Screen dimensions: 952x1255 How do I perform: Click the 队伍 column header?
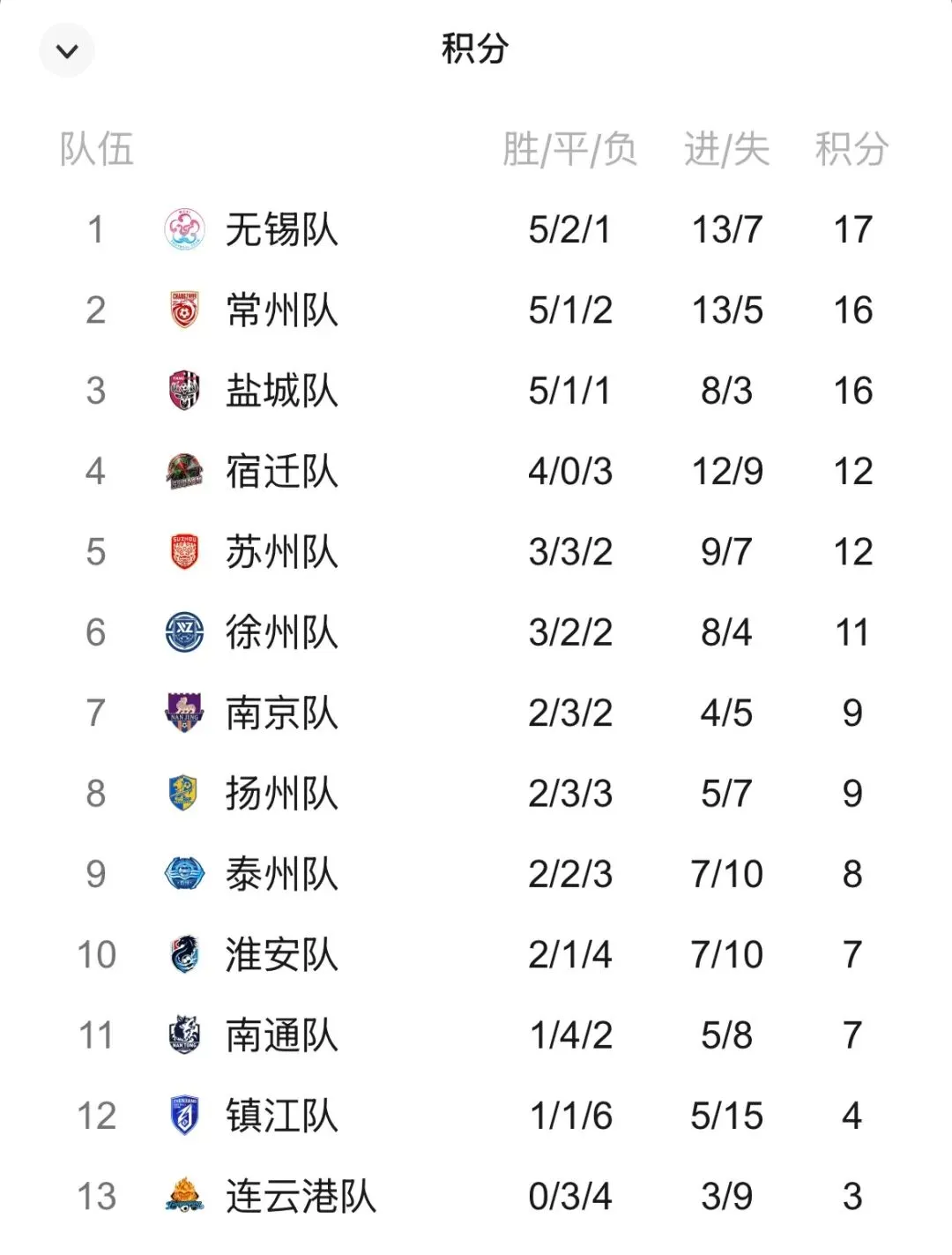coord(97,149)
